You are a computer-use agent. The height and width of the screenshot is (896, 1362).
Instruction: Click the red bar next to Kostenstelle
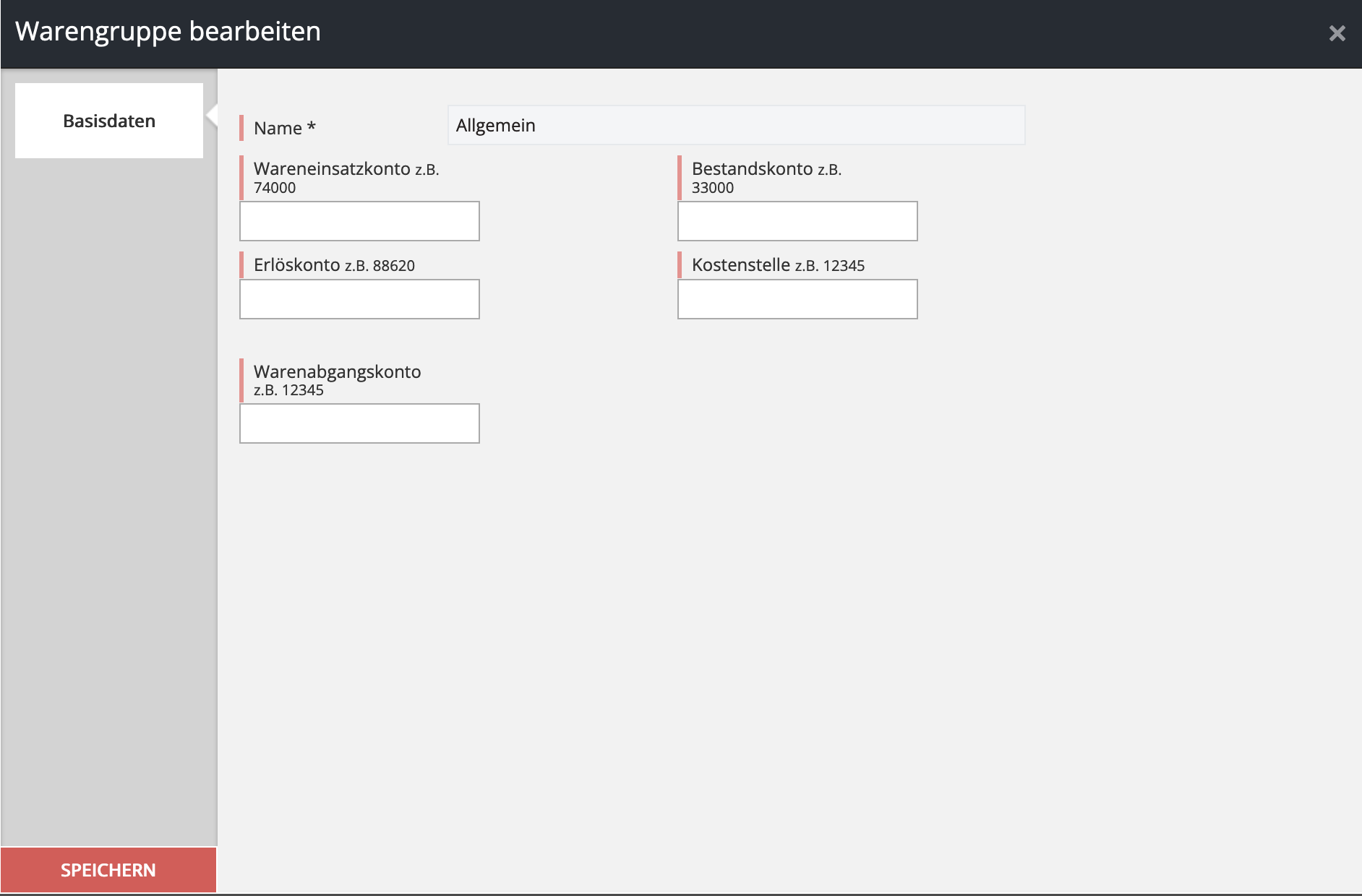tap(680, 265)
